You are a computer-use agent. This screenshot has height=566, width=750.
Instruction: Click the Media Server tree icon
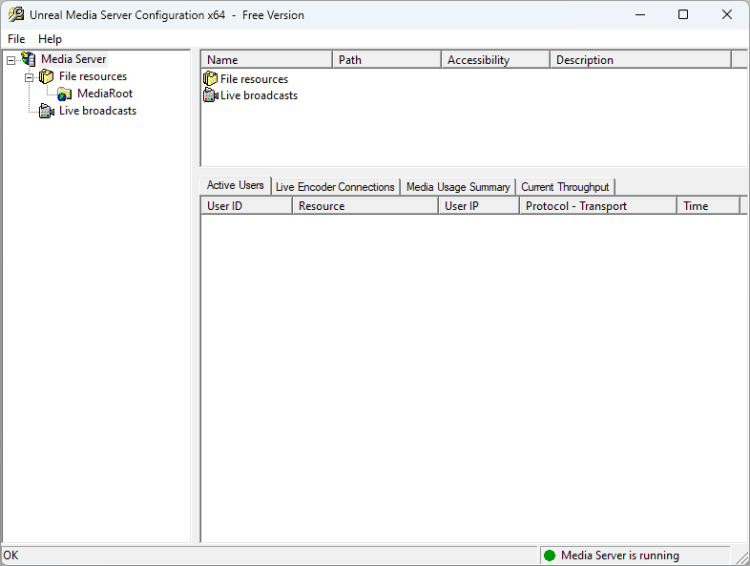pos(29,59)
